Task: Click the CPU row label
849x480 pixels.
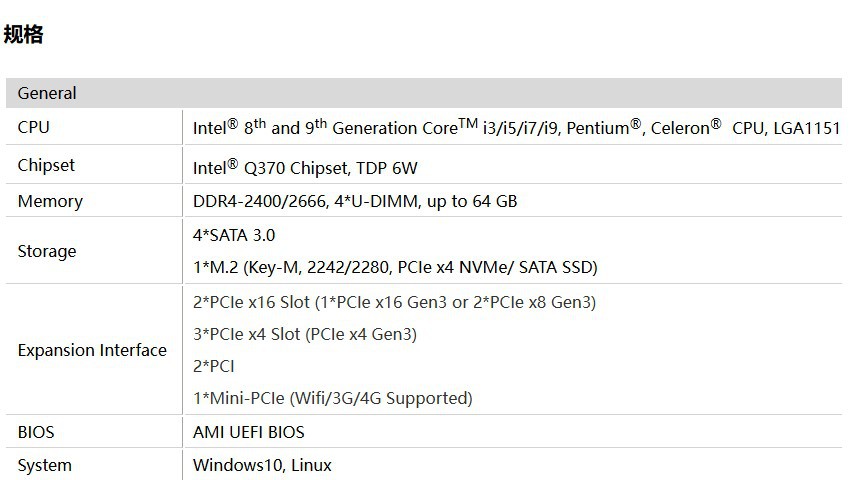Action: coord(33,127)
